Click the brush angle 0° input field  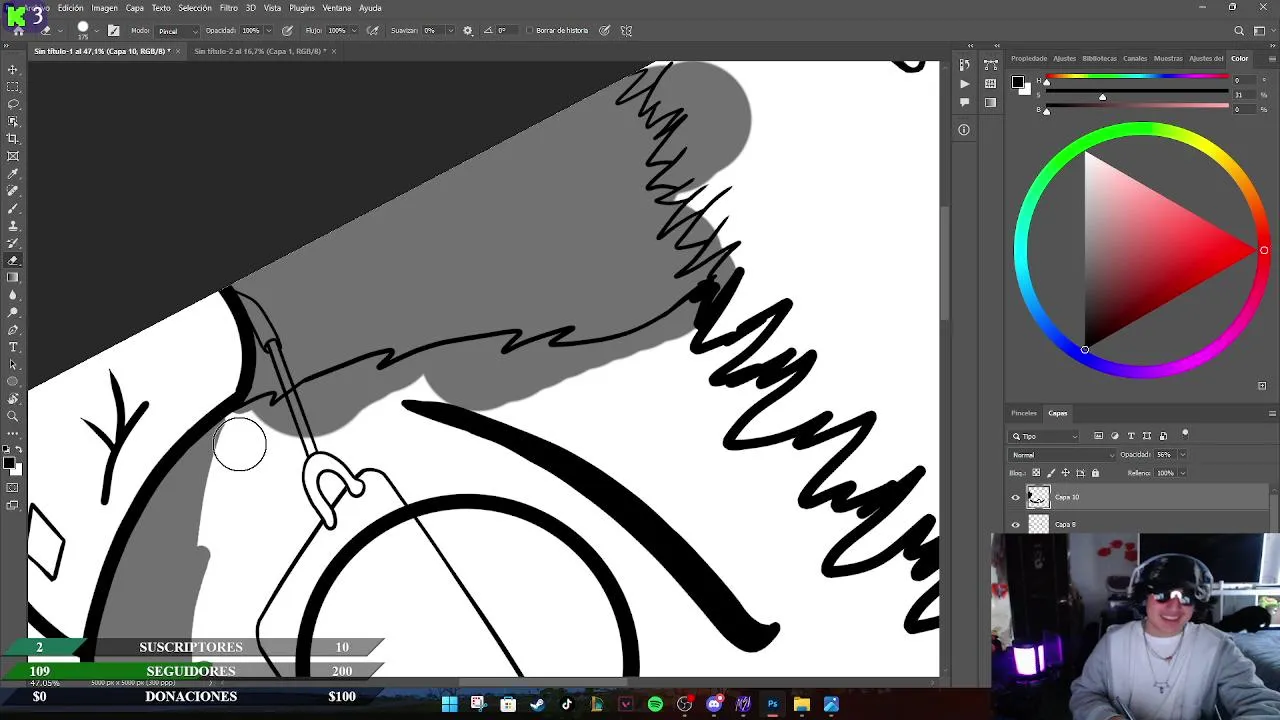click(x=508, y=30)
